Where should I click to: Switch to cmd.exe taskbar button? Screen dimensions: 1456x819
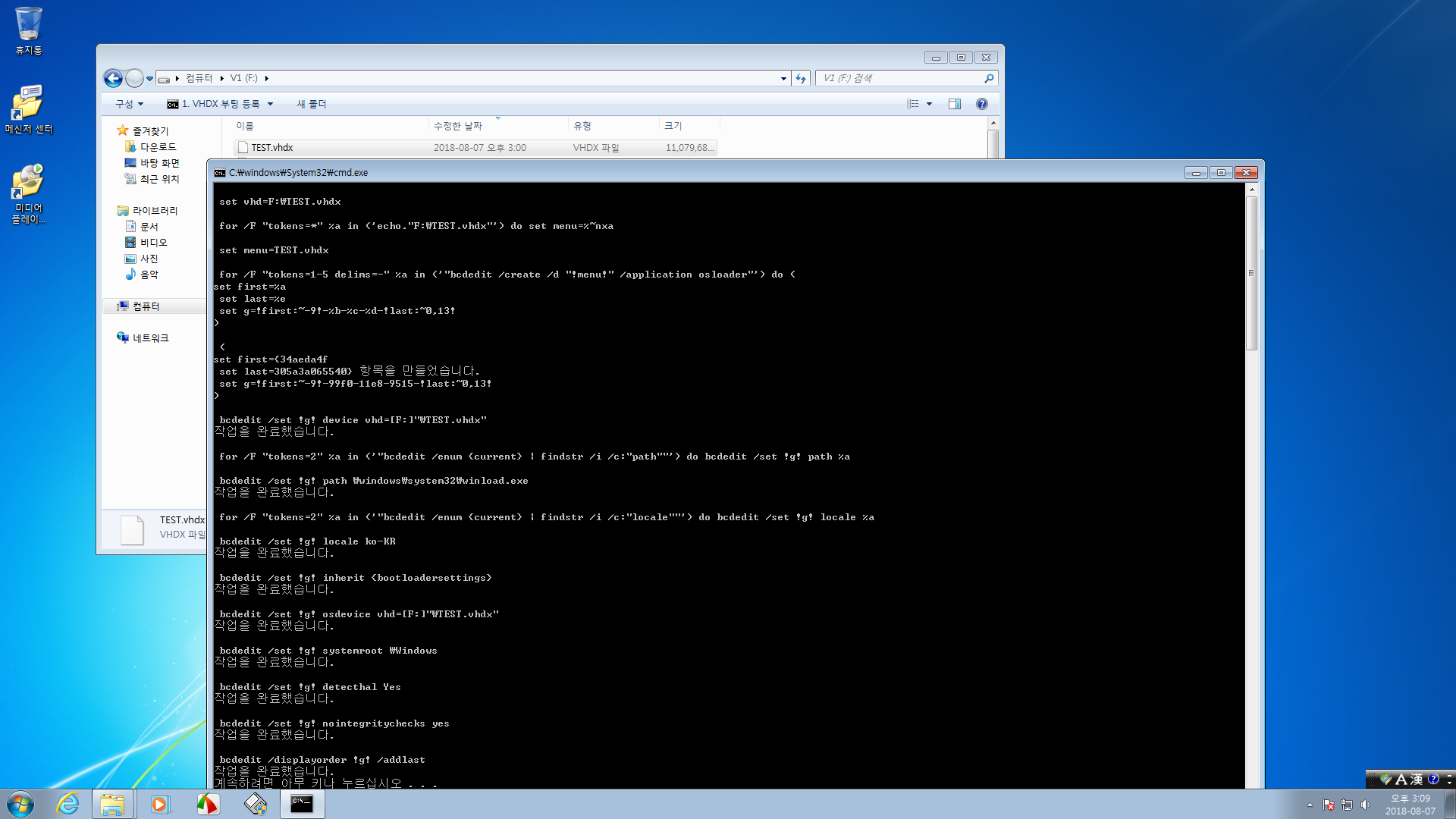pos(302,804)
